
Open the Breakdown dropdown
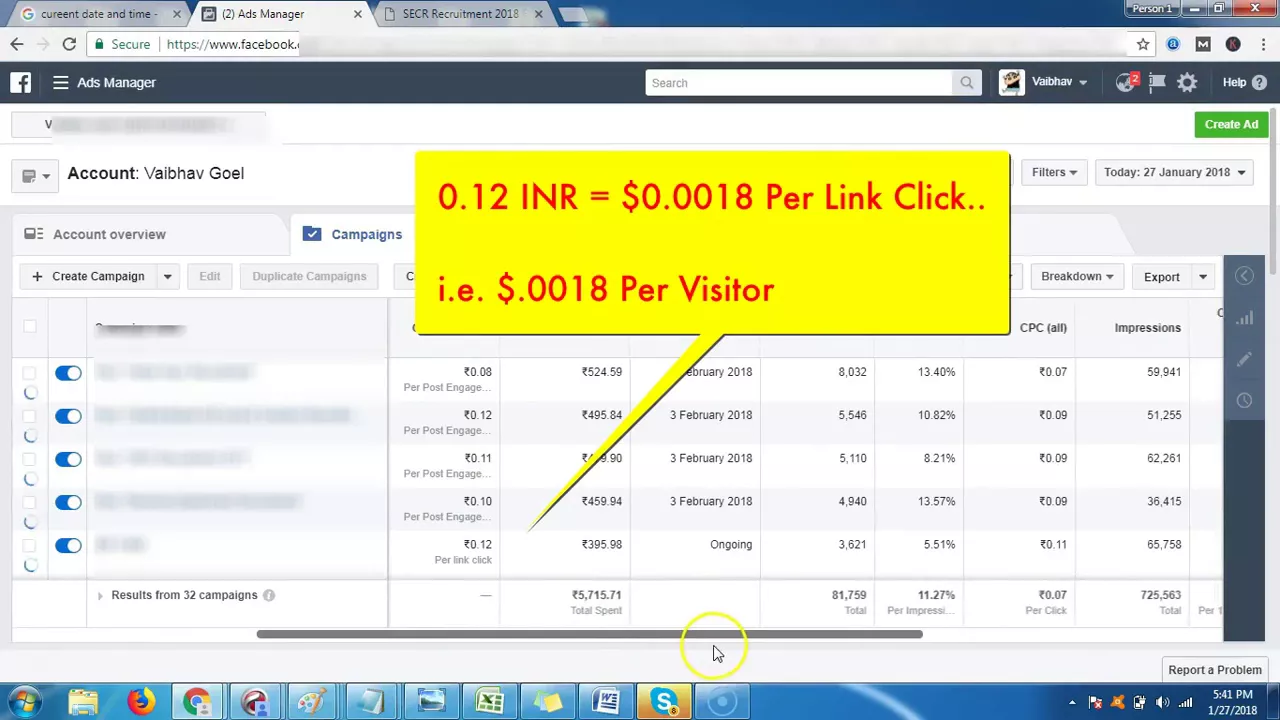(x=1077, y=277)
